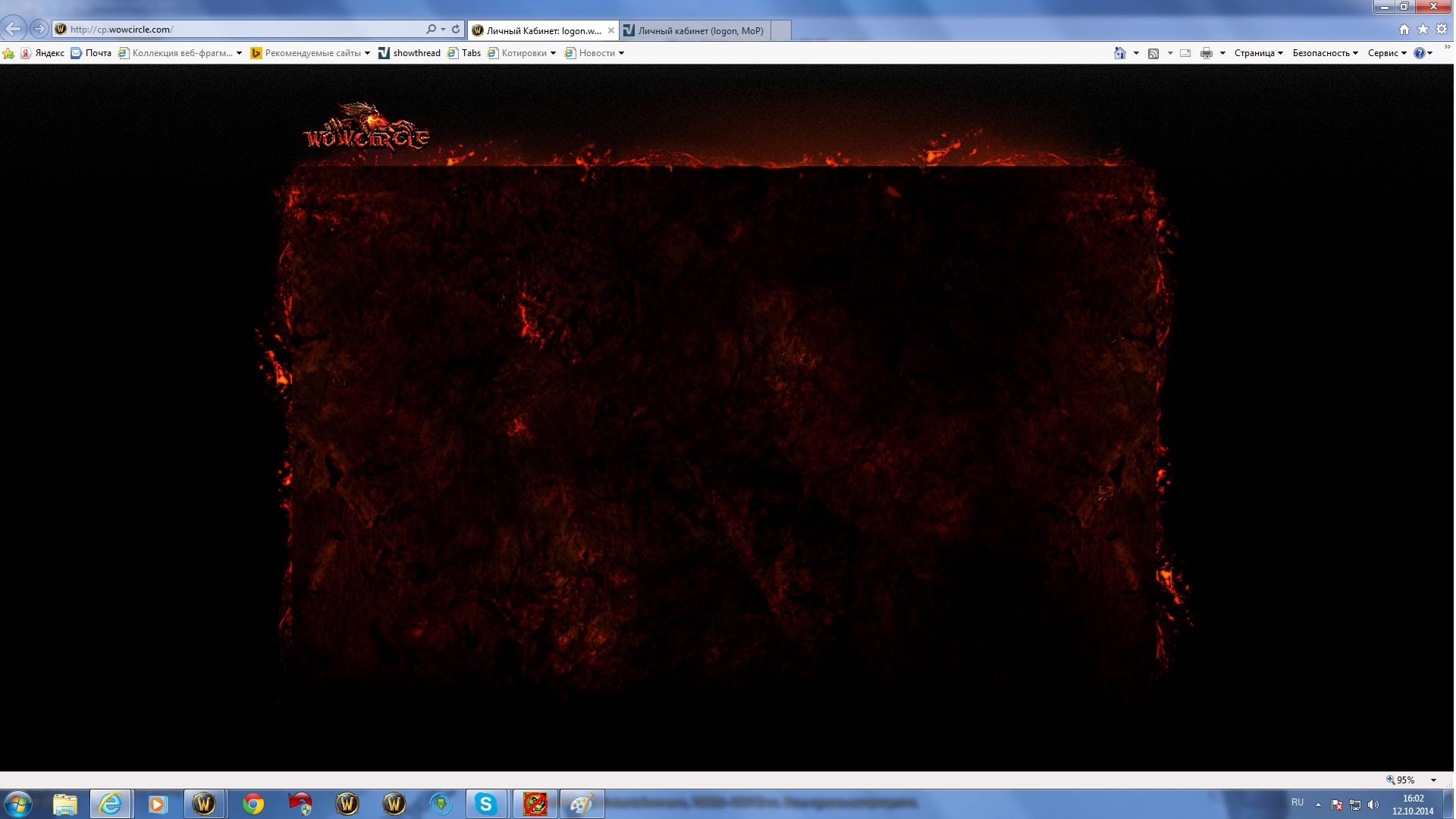Open the showthread bookmark

(x=409, y=53)
